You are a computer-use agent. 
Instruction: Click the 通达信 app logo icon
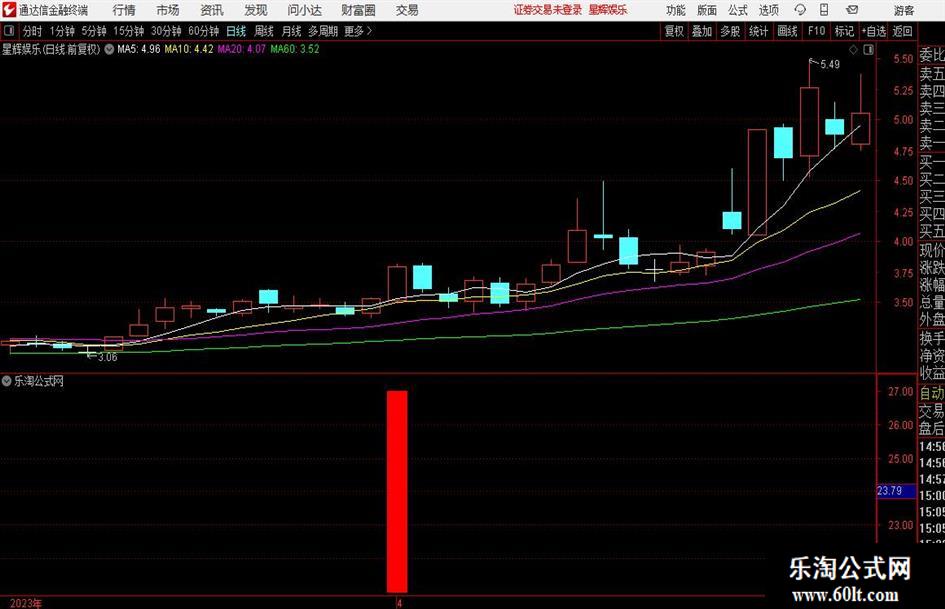pyautogui.click(x=9, y=10)
